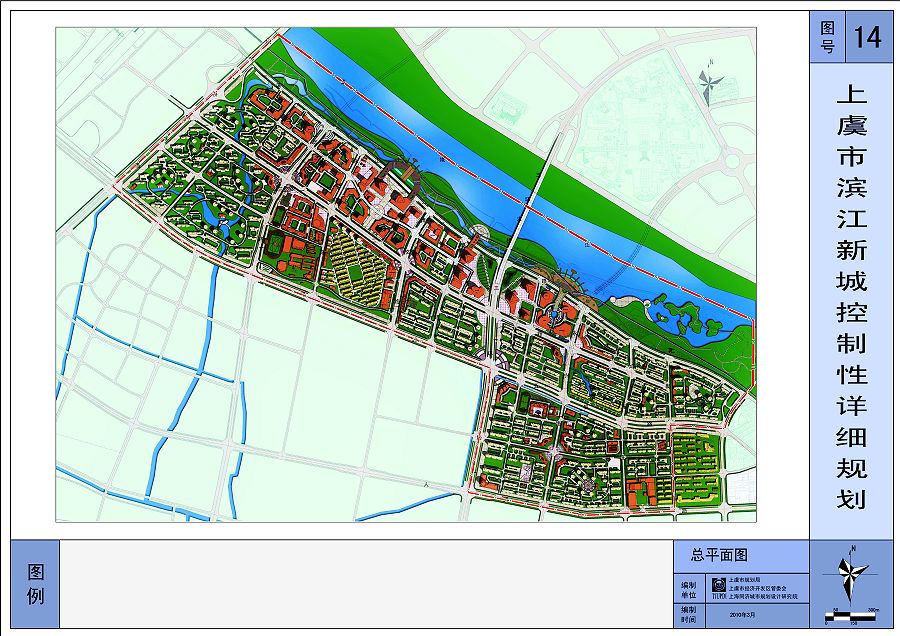This screenshot has height=636, width=900.
Task: Click the large north compass rose in title block
Action: [x=852, y=574]
